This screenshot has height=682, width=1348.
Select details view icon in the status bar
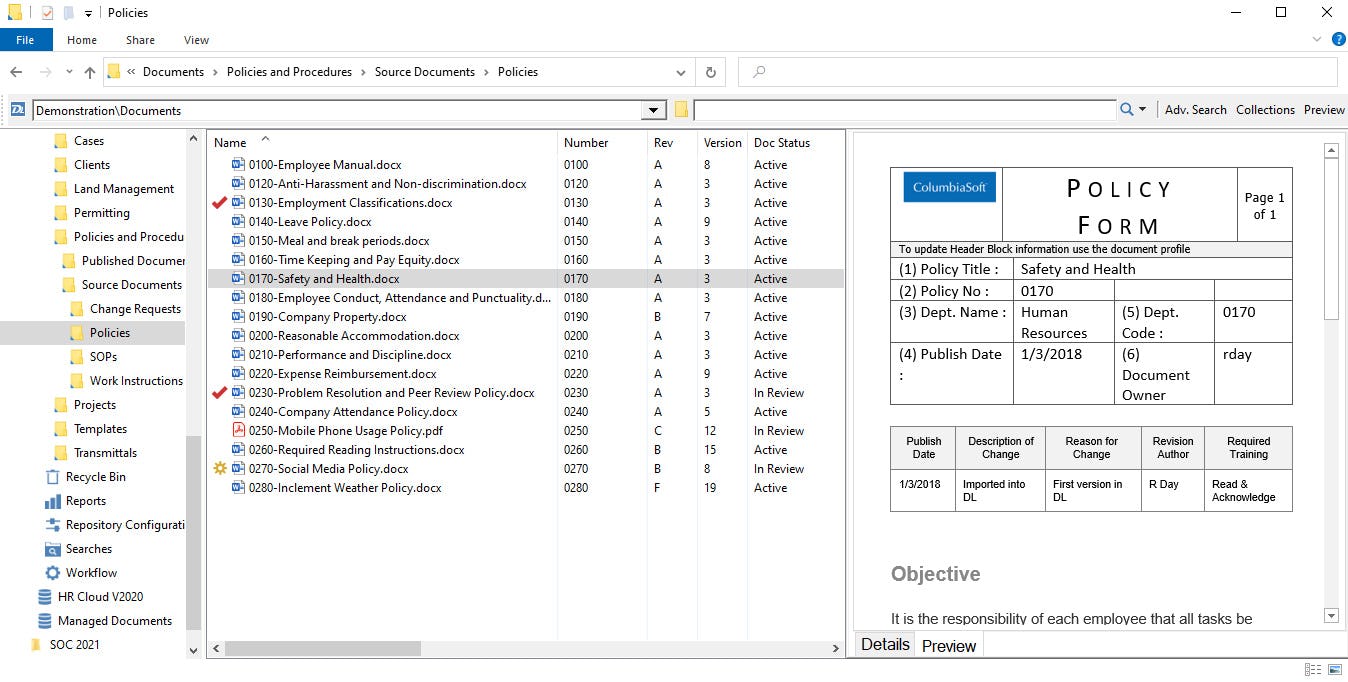coord(1311,668)
